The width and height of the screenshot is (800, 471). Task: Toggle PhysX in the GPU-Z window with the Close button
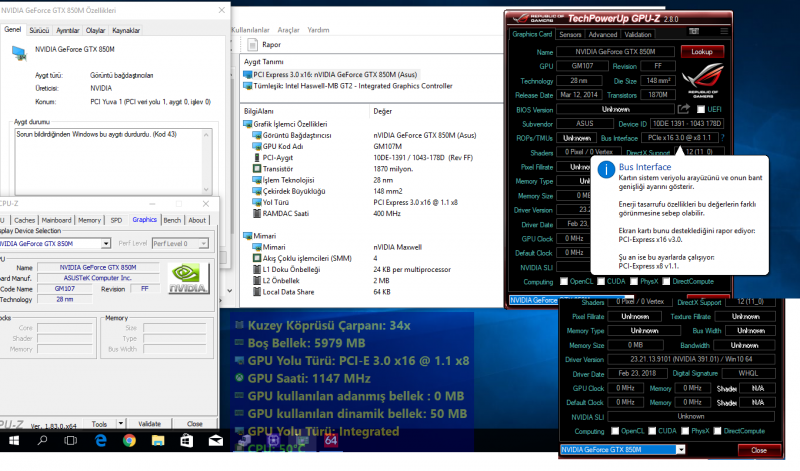(685, 431)
